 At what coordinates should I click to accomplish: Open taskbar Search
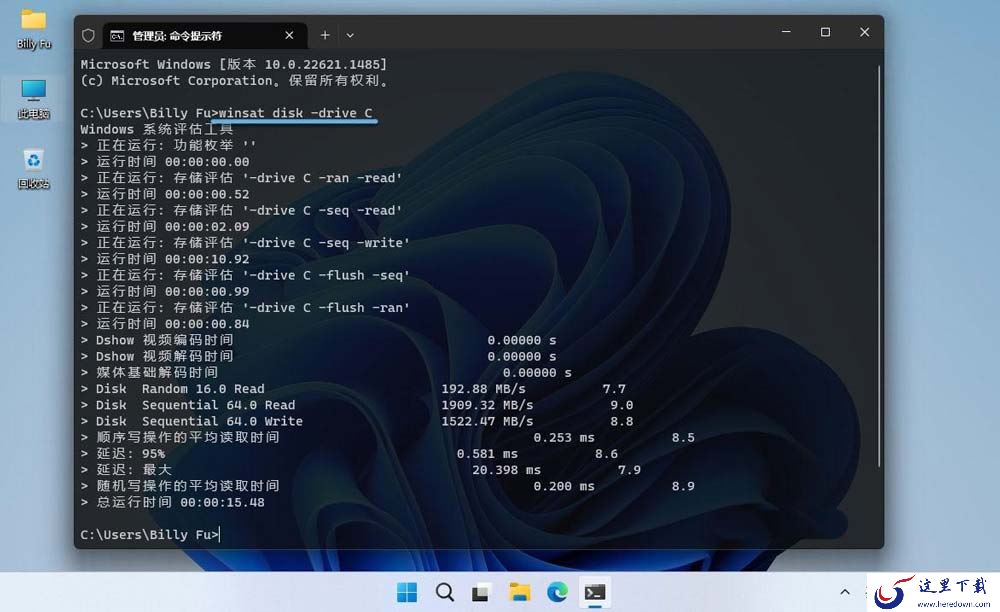[x=445, y=592]
